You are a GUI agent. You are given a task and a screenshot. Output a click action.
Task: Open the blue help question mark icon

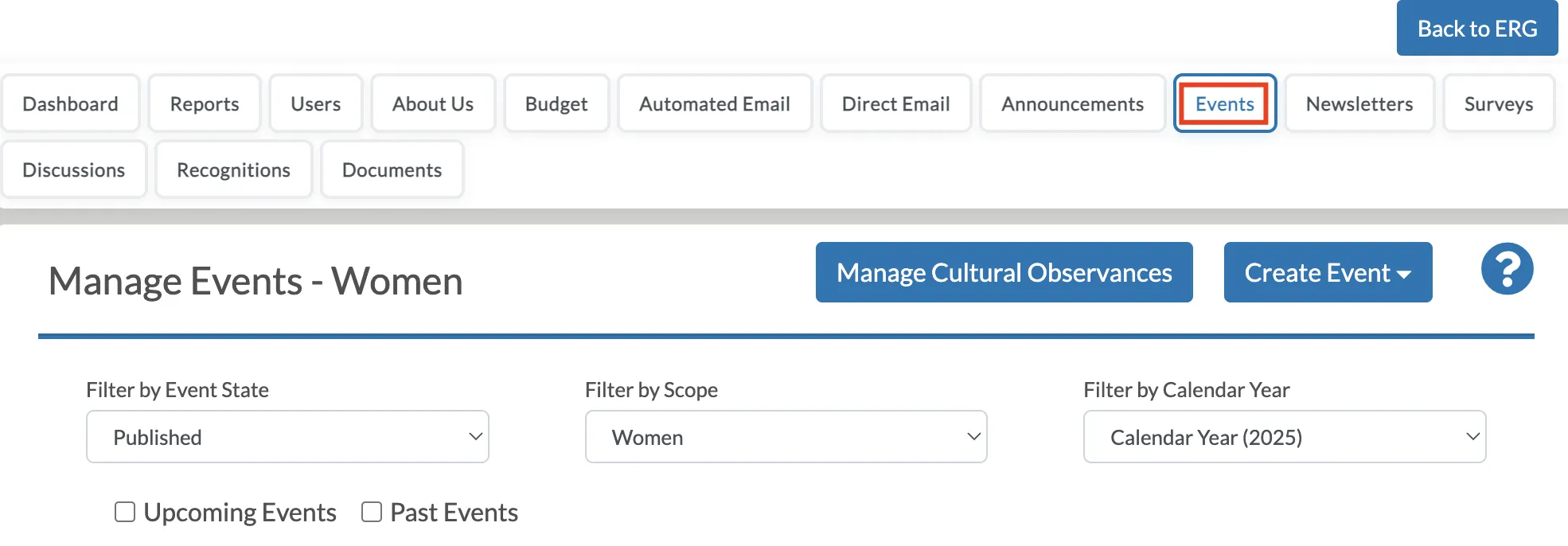(x=1507, y=269)
